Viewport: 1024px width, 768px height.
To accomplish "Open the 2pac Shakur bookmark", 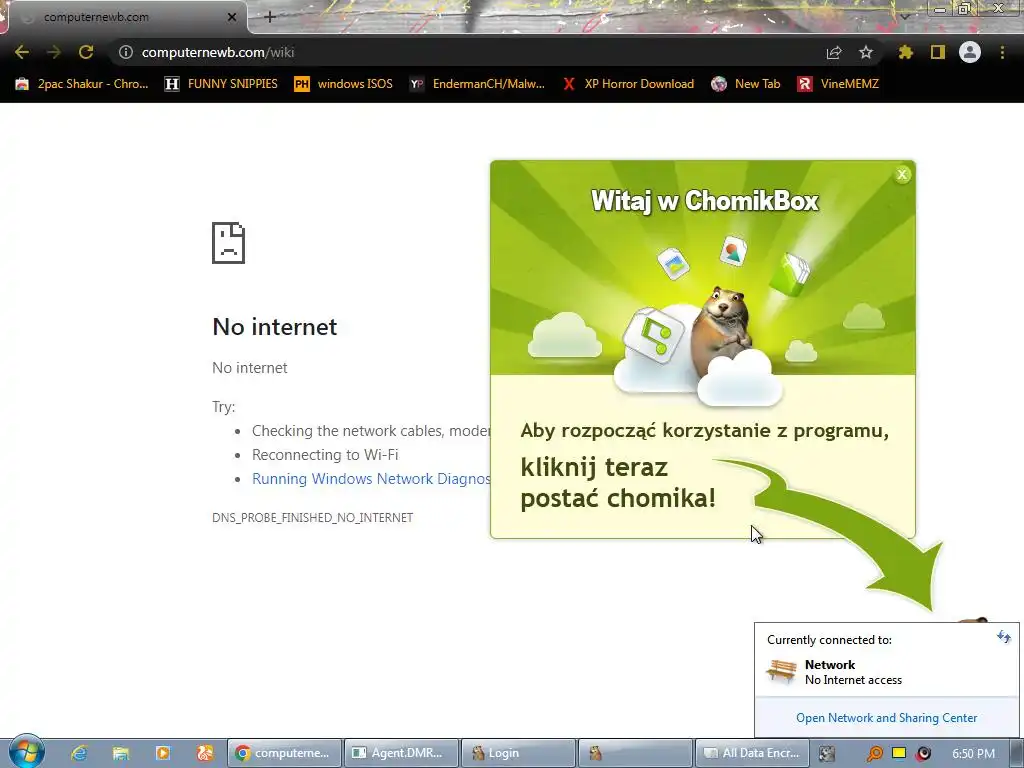I will click(x=82, y=84).
